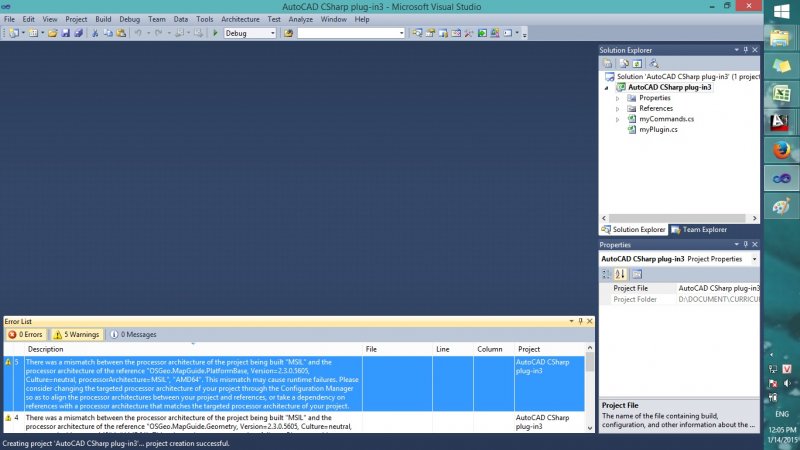
Task: Select warning 4 row in Error List
Action: click(294, 422)
